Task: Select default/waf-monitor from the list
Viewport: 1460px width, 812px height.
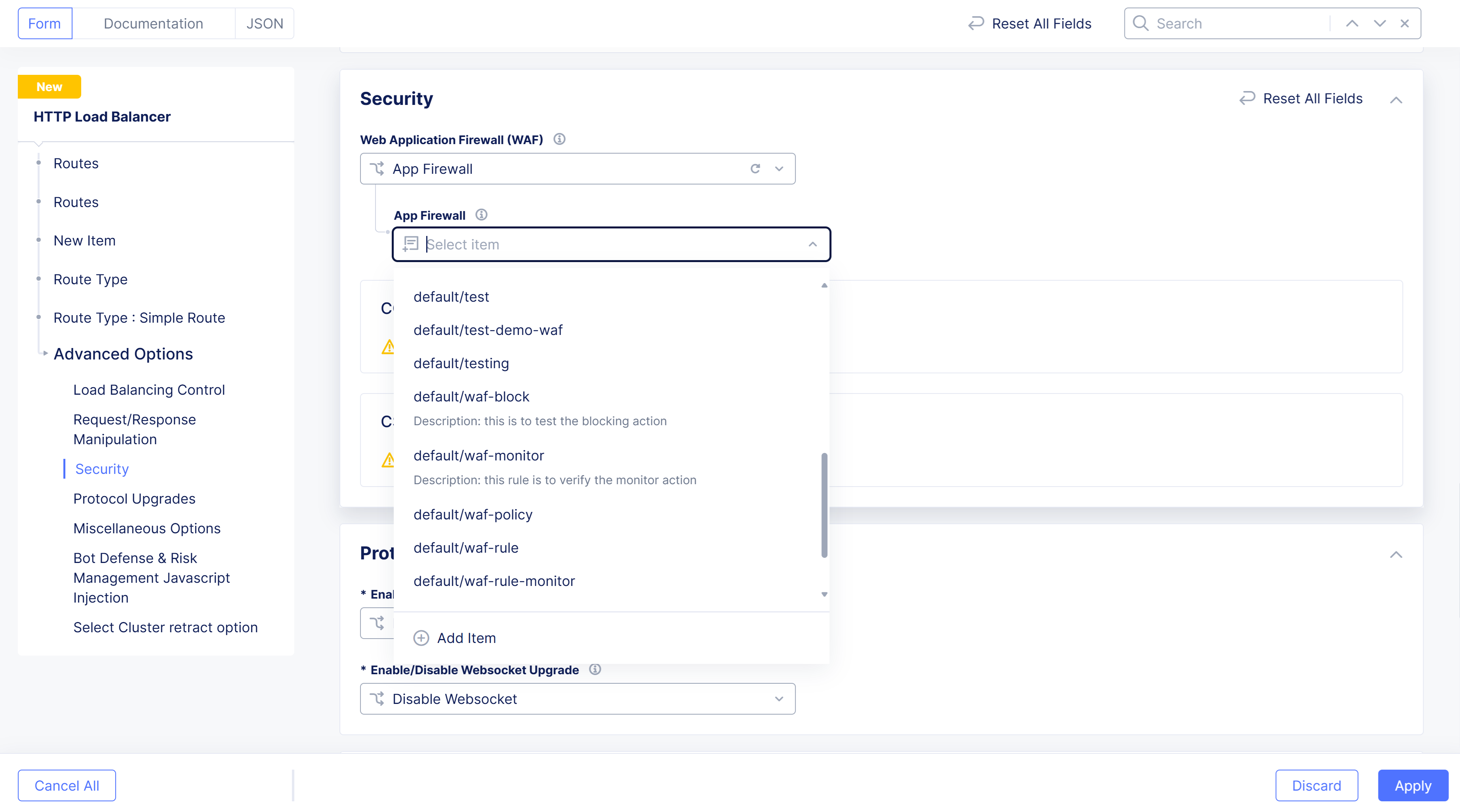Action: (479, 456)
